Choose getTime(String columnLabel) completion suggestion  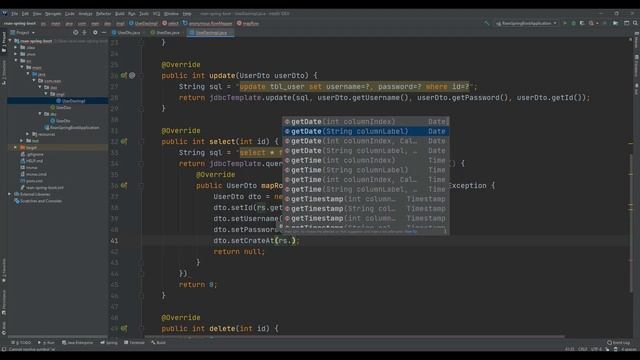366,170
